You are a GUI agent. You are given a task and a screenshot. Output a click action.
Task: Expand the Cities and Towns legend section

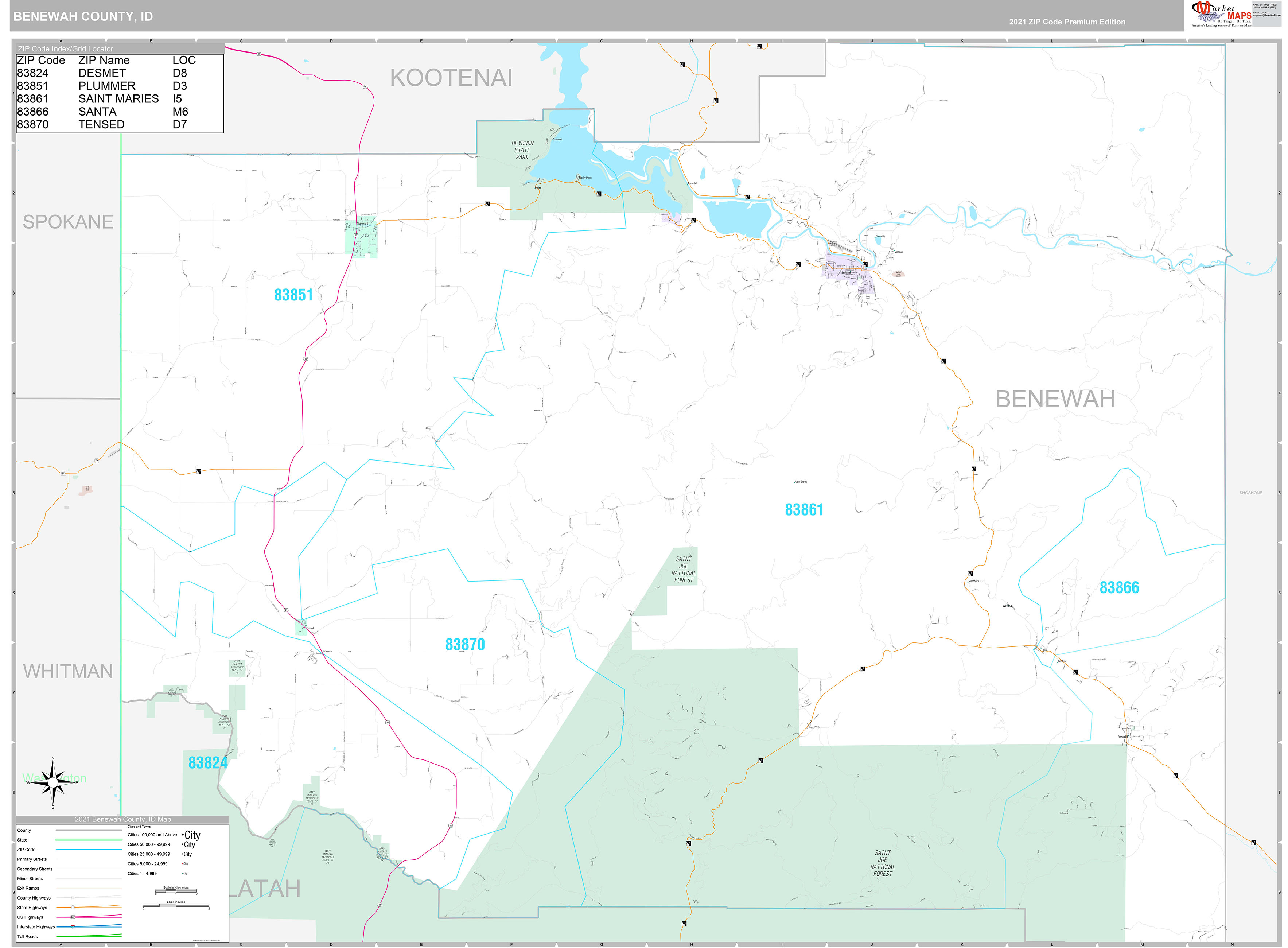pyautogui.click(x=139, y=827)
